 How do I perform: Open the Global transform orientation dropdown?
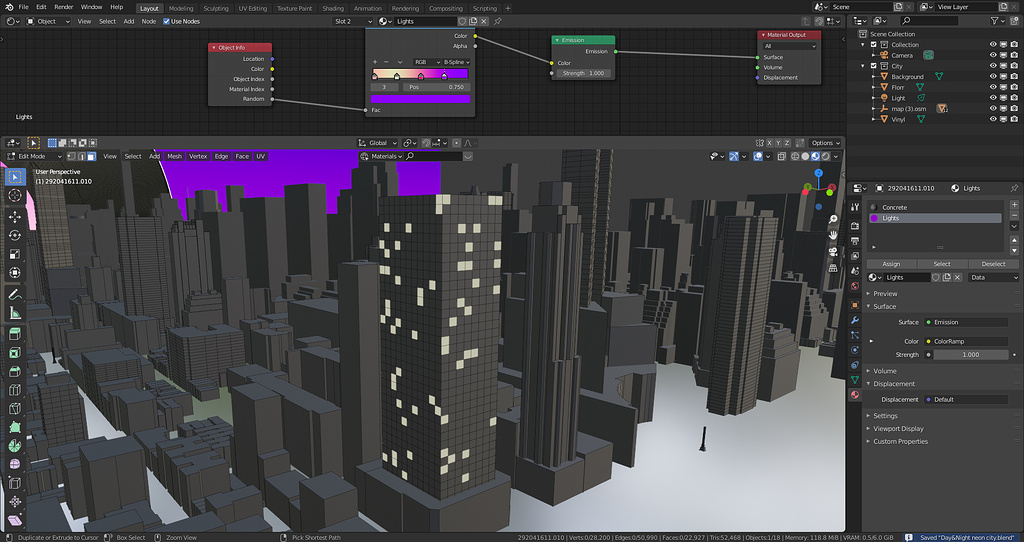click(x=377, y=142)
